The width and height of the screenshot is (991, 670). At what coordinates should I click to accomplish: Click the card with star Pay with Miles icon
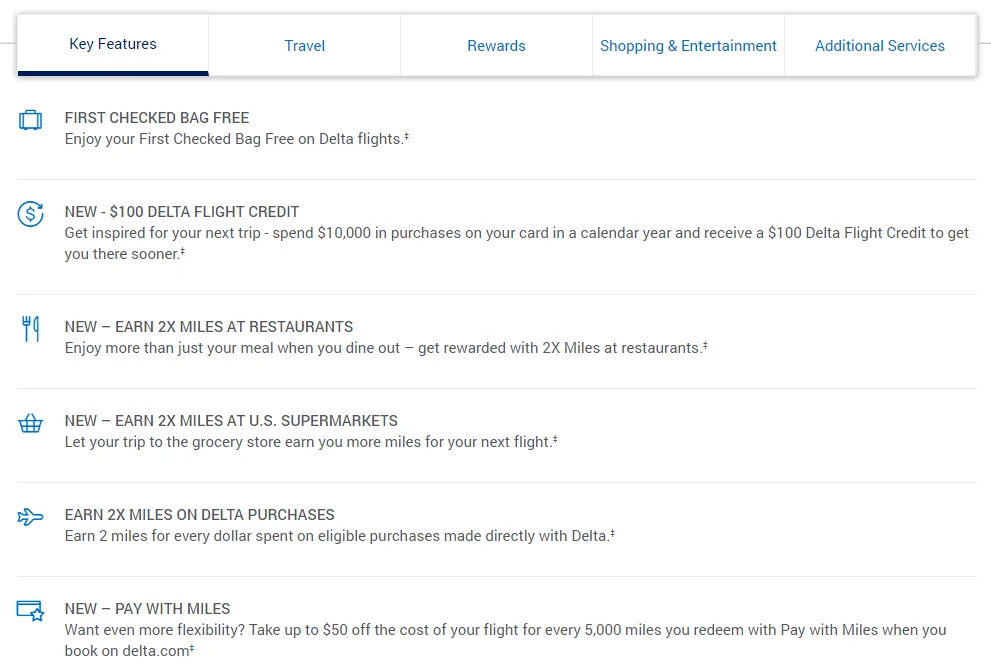pyautogui.click(x=31, y=611)
